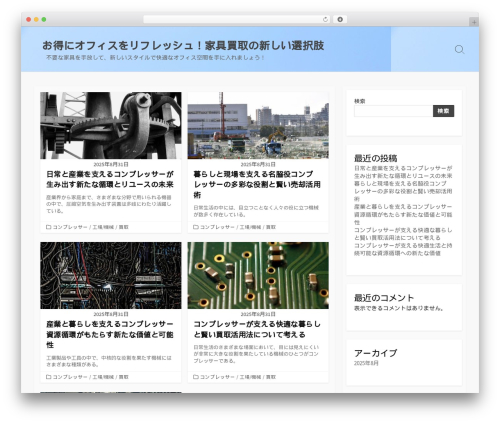Click excerpt 日常生活のさまざまな場面 of fourth post

point(256,354)
